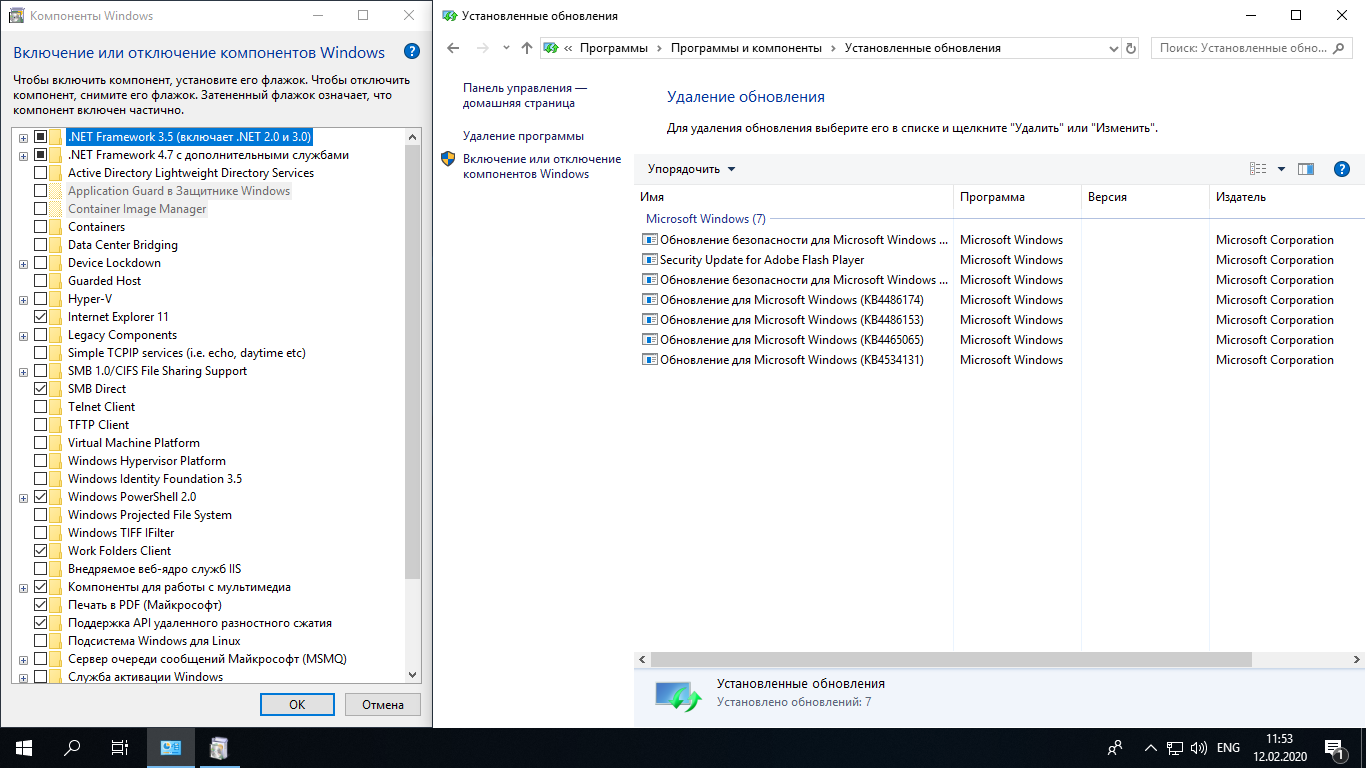Open the Упорядочить dropdown

691,169
